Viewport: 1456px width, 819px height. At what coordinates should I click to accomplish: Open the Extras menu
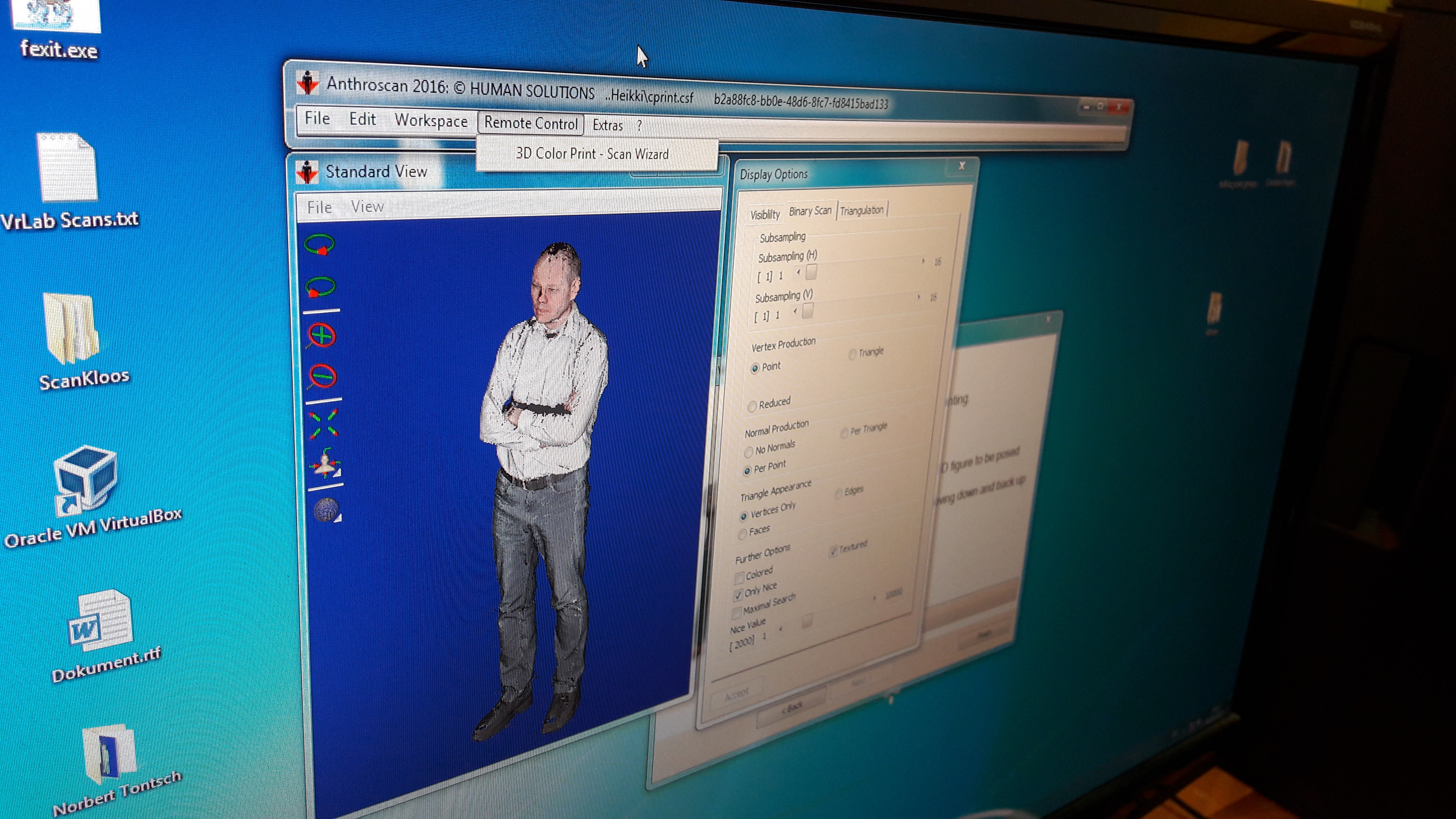point(608,125)
